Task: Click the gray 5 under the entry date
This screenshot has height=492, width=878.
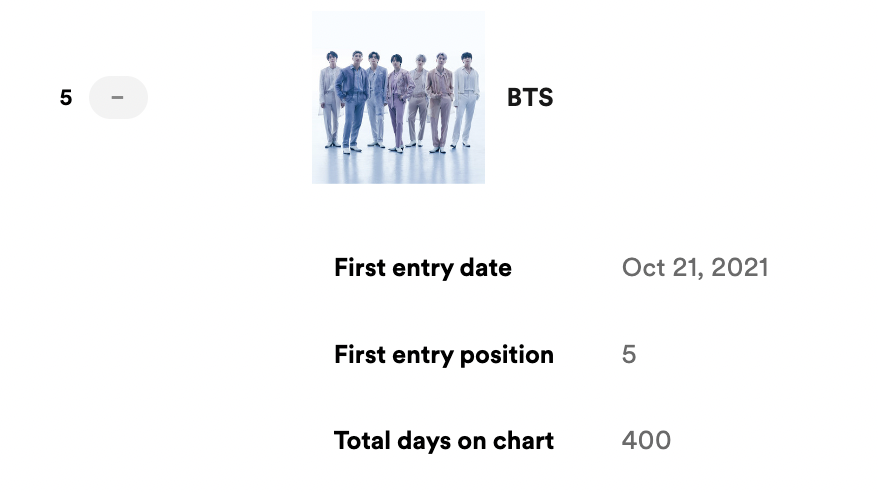Action: point(629,355)
